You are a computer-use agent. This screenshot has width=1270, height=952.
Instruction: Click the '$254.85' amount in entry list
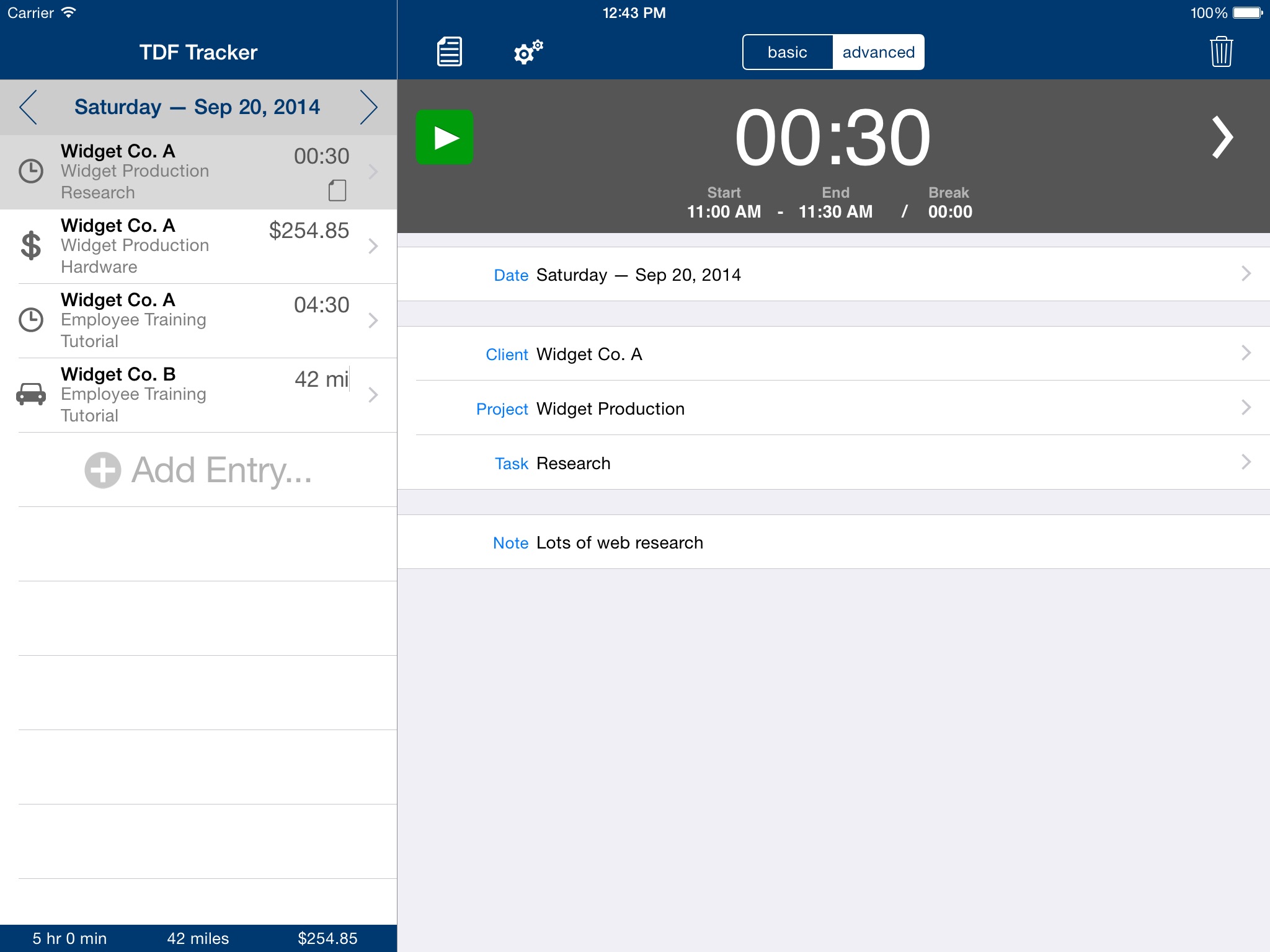[x=309, y=231]
